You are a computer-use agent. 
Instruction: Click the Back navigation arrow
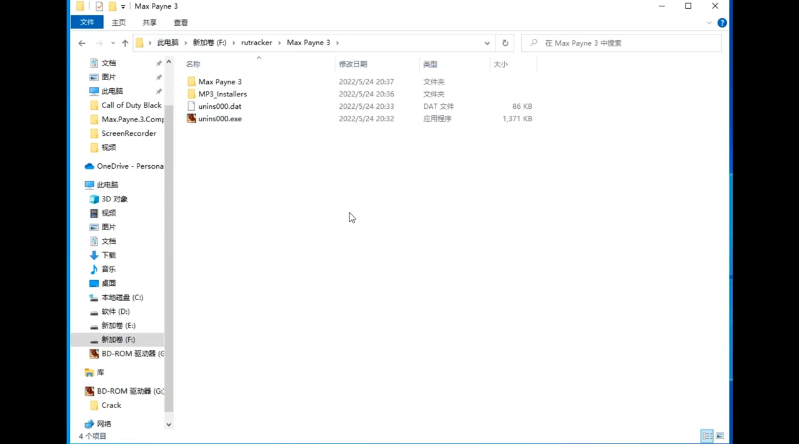point(82,43)
